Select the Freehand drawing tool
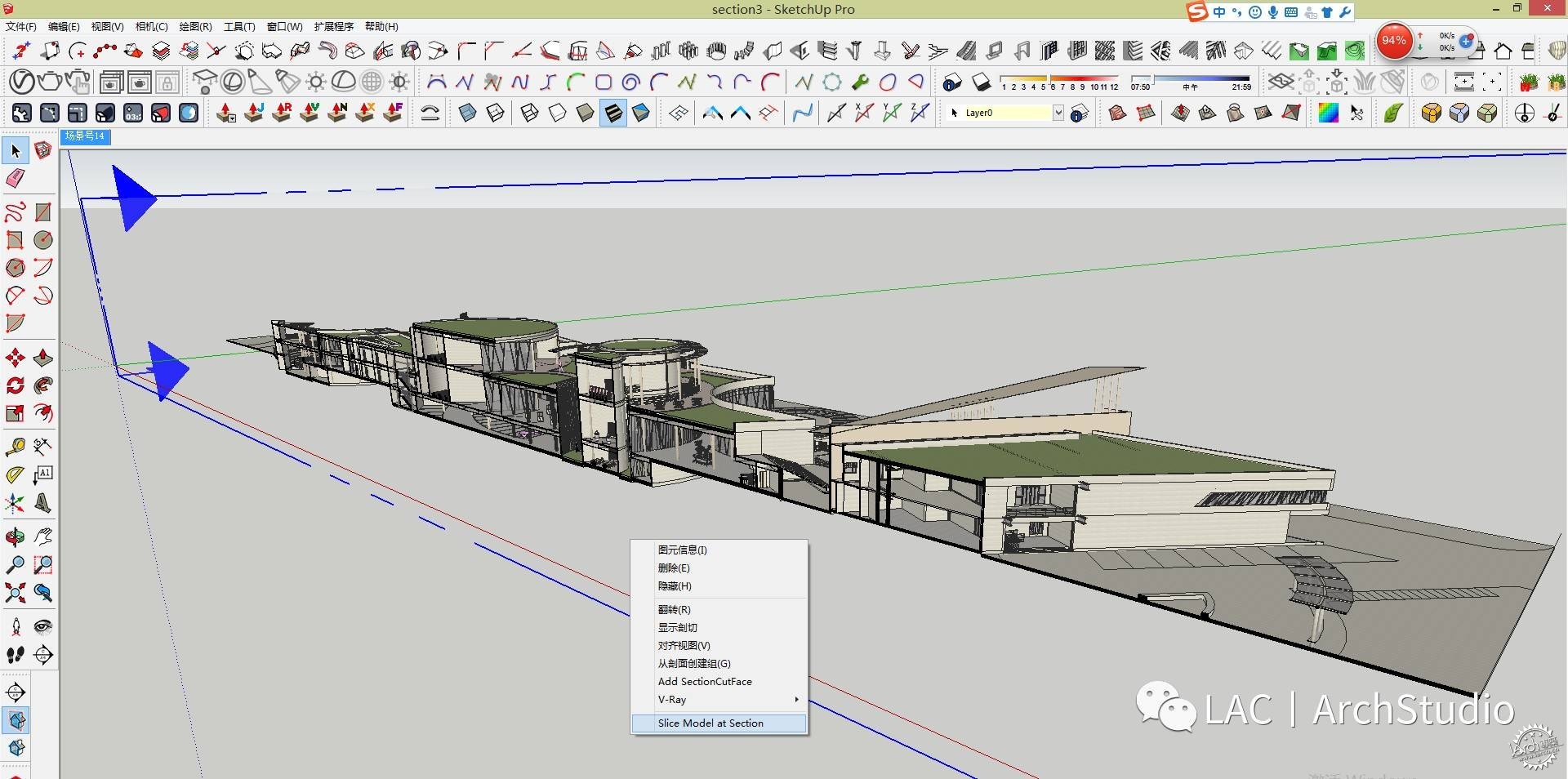1568x779 pixels. click(16, 212)
